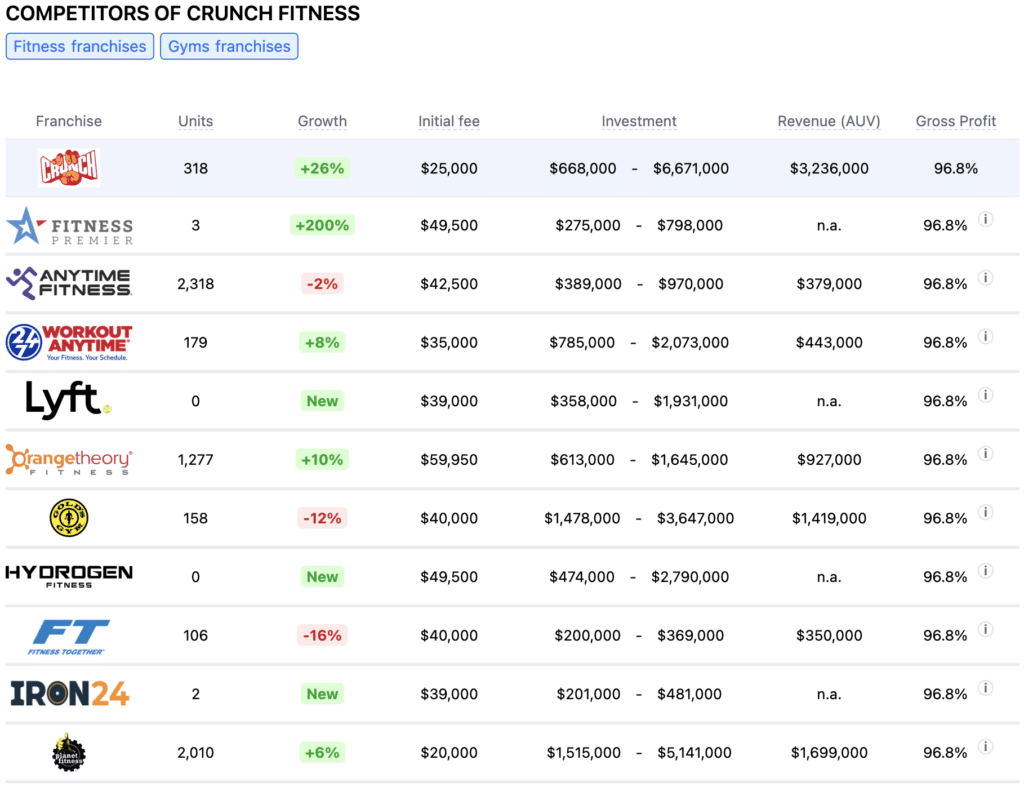Click the $3,236,000 revenue value
Image resolution: width=1024 pixels, height=791 pixels.
829,169
